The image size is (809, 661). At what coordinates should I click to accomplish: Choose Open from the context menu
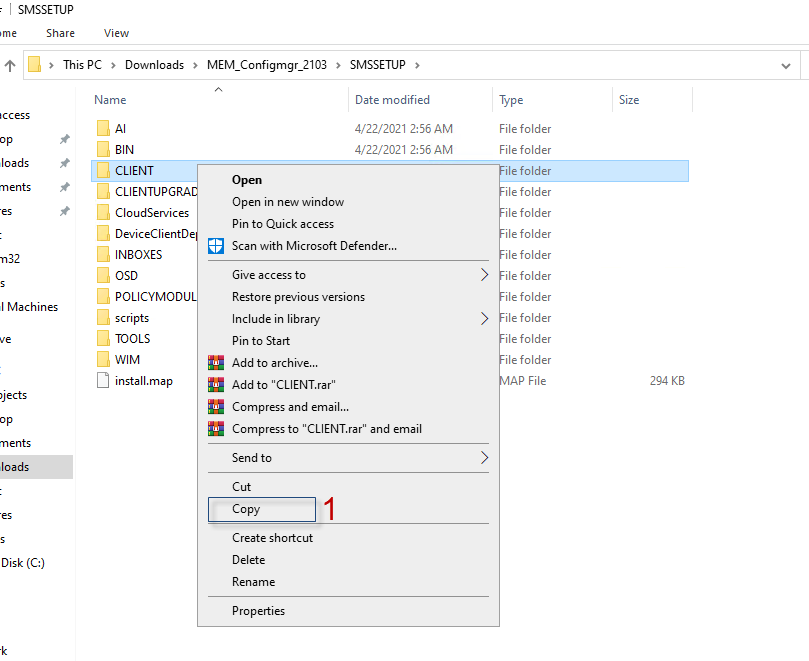[x=247, y=180]
